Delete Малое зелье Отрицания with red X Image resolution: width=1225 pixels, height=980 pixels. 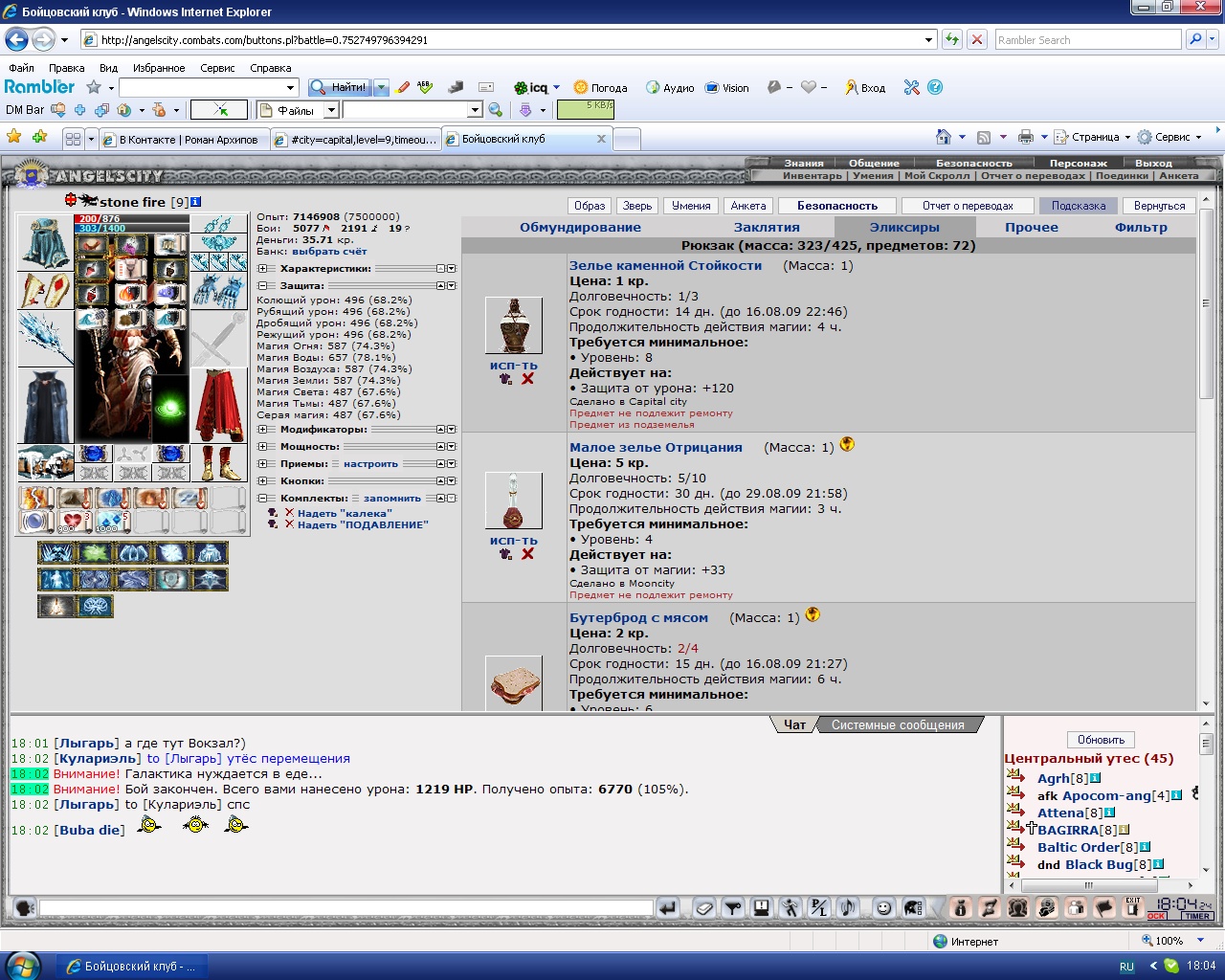point(527,554)
